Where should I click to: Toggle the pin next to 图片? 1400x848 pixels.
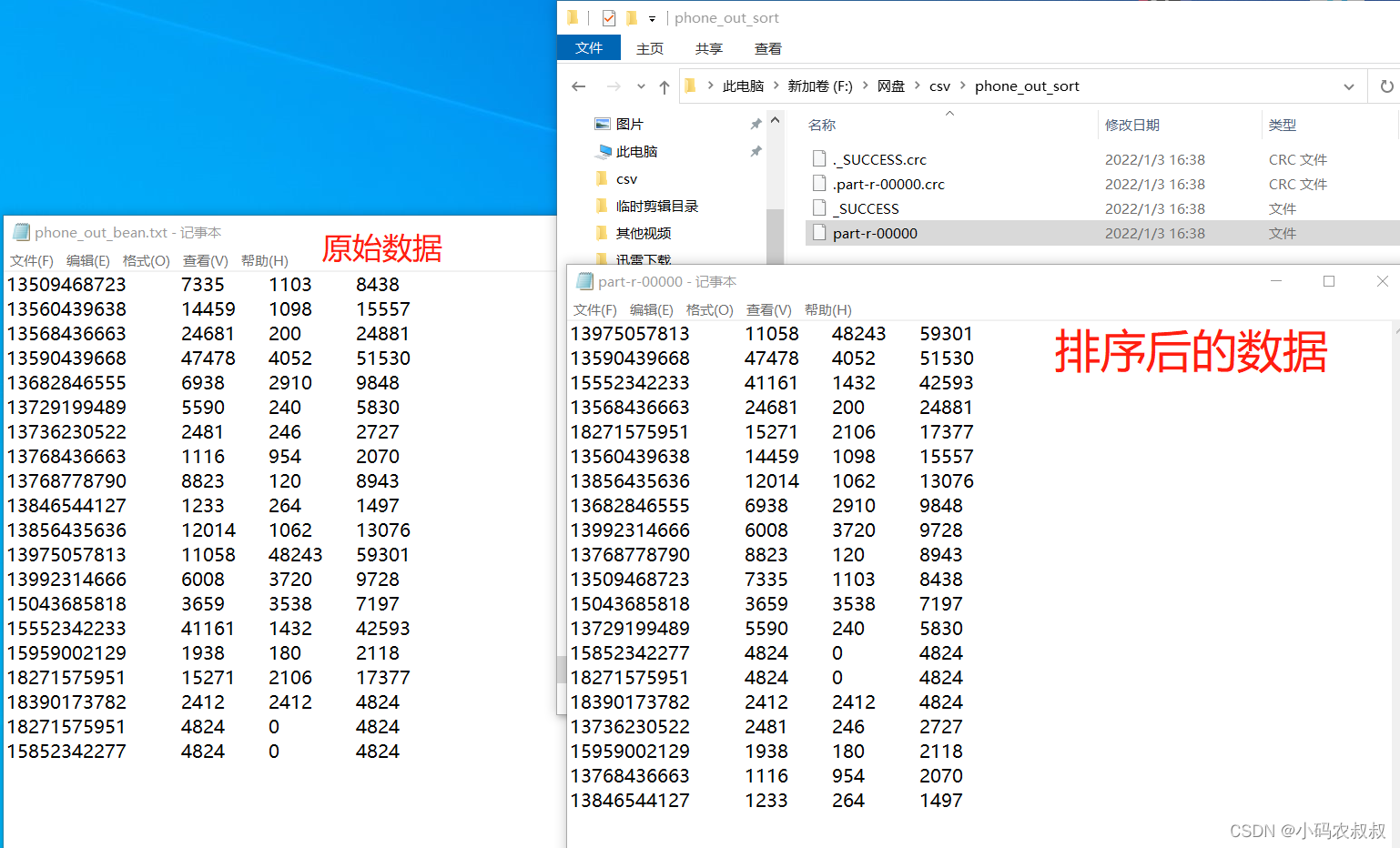click(x=756, y=123)
